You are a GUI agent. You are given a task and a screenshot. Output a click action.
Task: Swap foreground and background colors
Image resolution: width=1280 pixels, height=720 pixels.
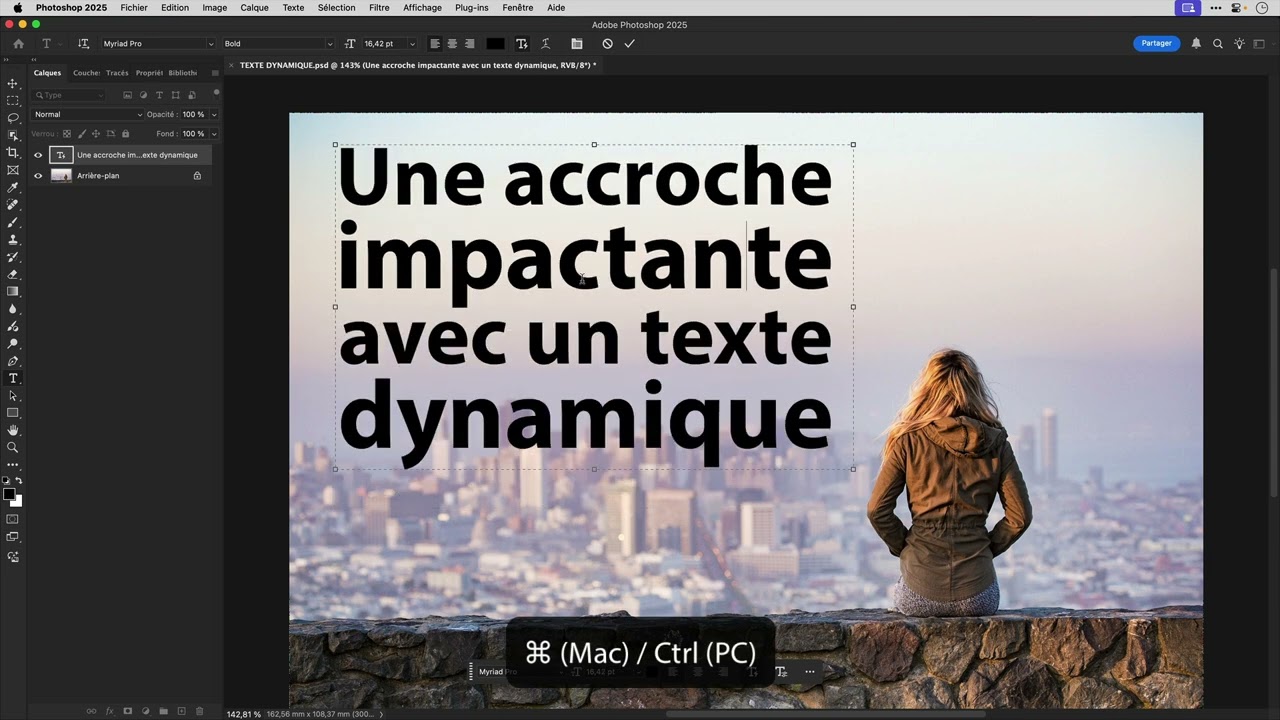point(19,481)
